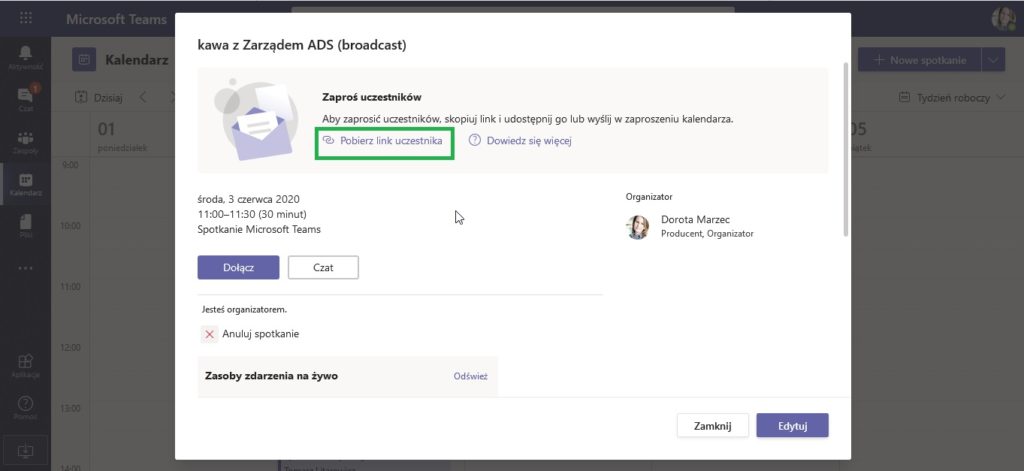Open the Aktywność bell in sidebar
This screenshot has width=1024, height=471.
(25, 57)
